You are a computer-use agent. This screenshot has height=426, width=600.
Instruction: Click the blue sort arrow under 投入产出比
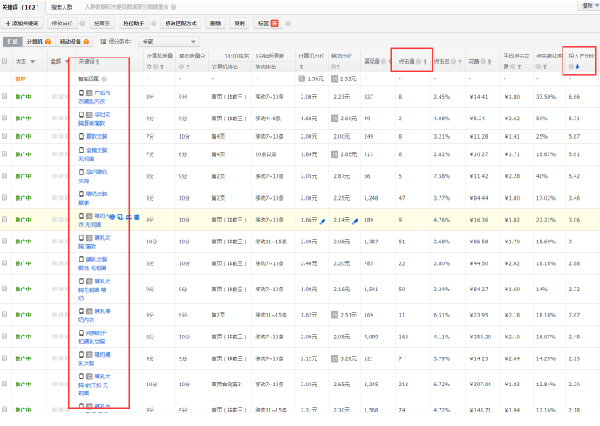coord(577,68)
